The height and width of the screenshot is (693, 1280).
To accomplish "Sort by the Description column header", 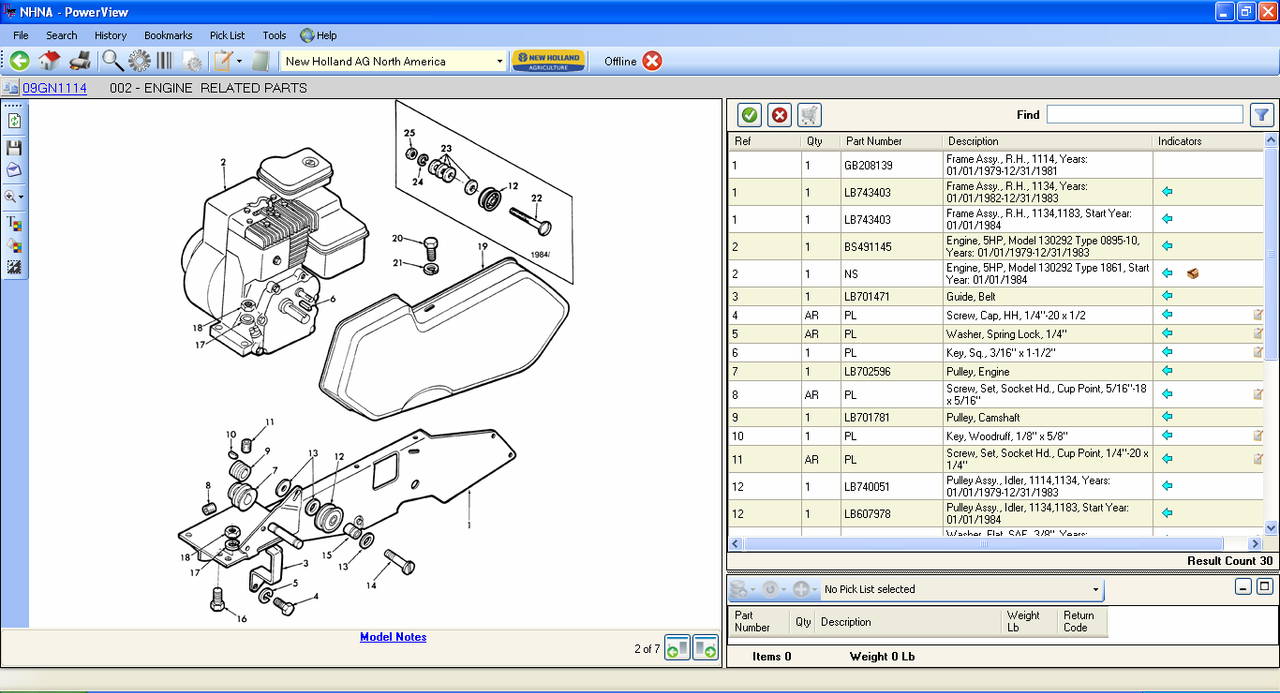I will coord(1047,141).
